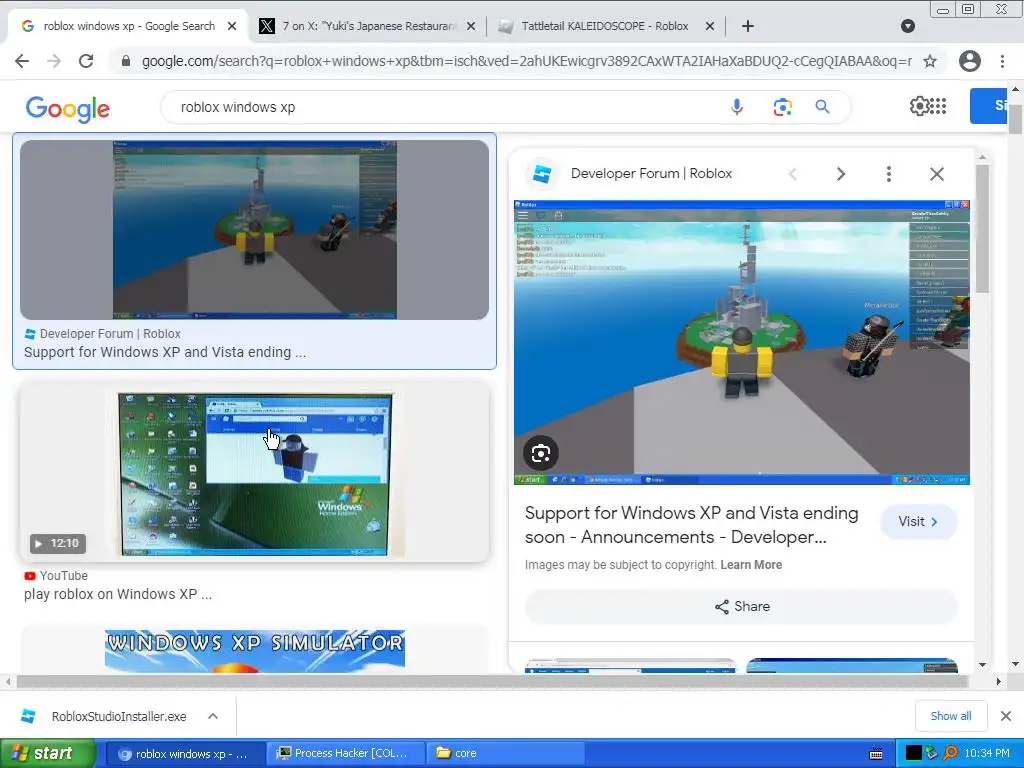This screenshot has height=768, width=1024.
Task: Open the Chrome three-dot menu
Action: click(x=1002, y=61)
